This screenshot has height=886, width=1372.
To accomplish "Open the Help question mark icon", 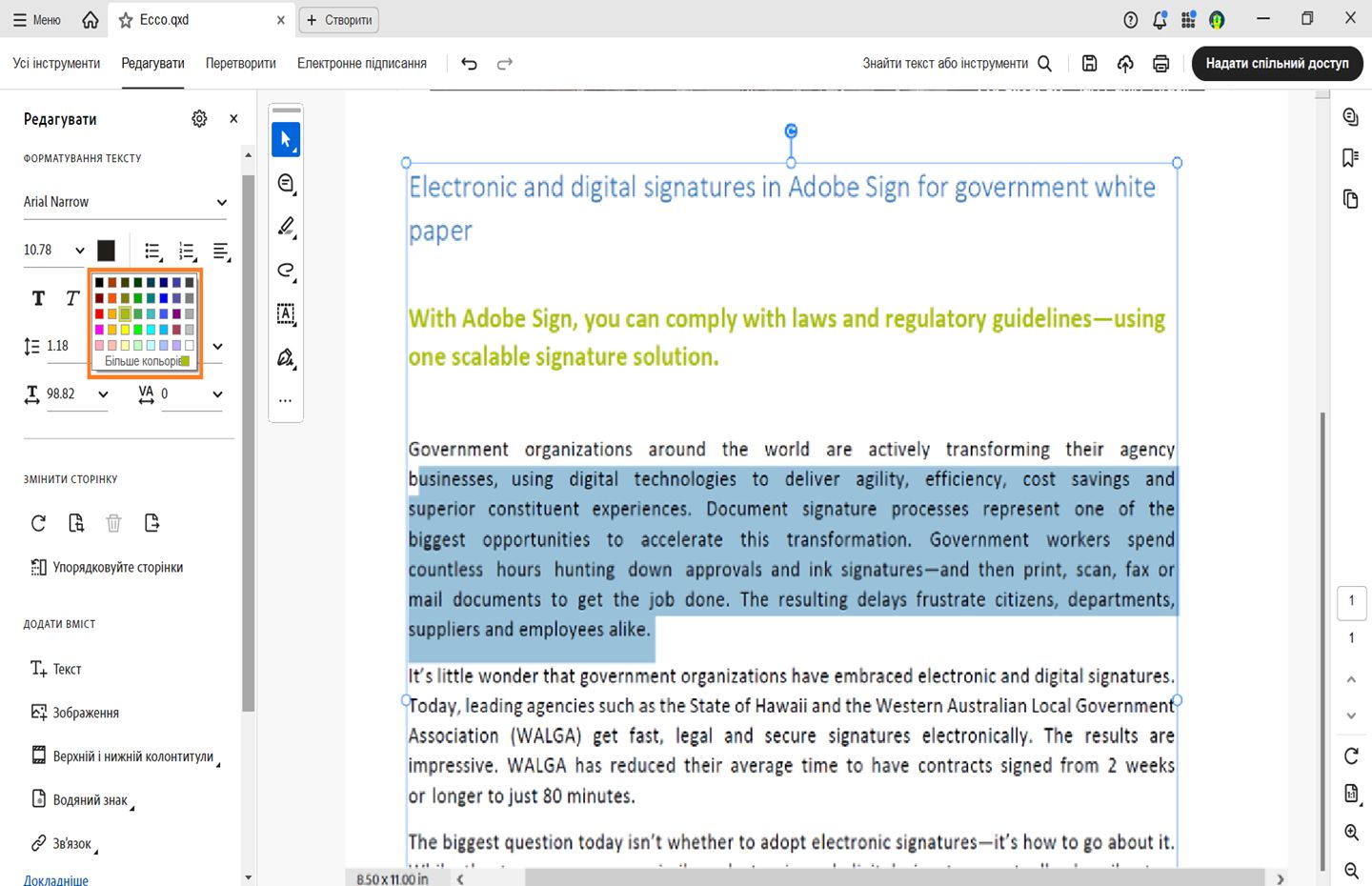I will pos(1131,20).
